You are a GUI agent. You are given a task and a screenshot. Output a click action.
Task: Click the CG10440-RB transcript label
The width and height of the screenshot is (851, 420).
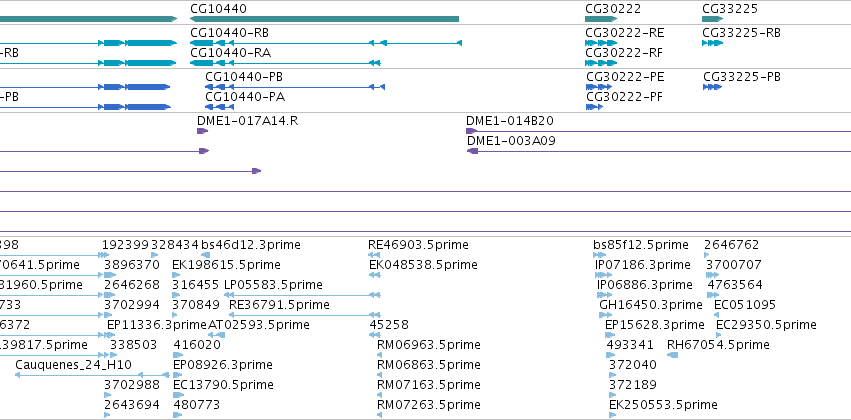[x=229, y=33]
